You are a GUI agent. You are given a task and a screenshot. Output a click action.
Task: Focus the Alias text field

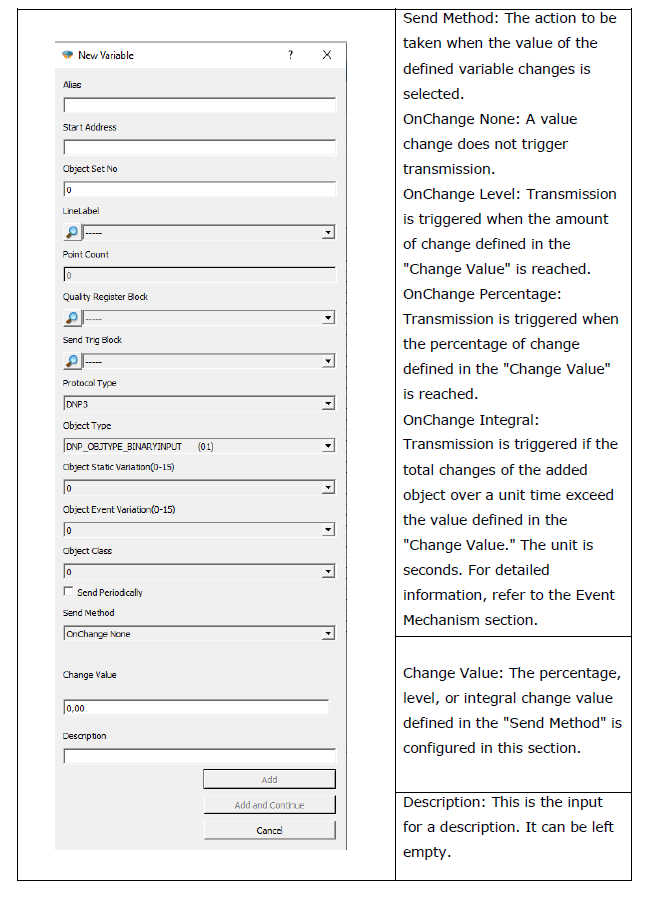199,105
